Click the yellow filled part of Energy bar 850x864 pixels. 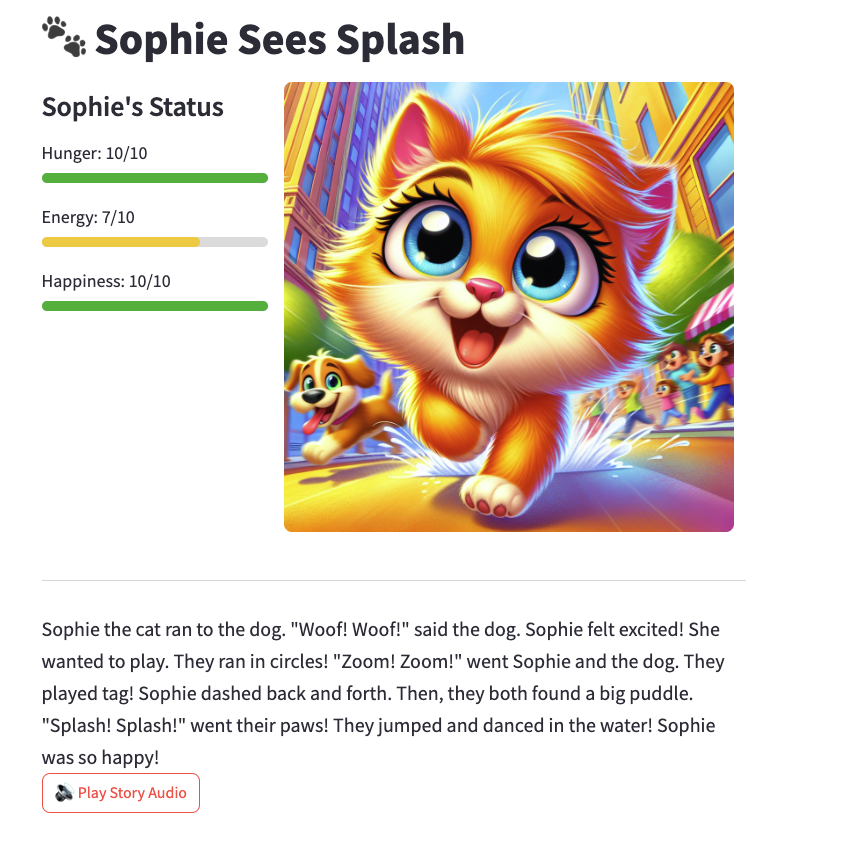tap(120, 242)
